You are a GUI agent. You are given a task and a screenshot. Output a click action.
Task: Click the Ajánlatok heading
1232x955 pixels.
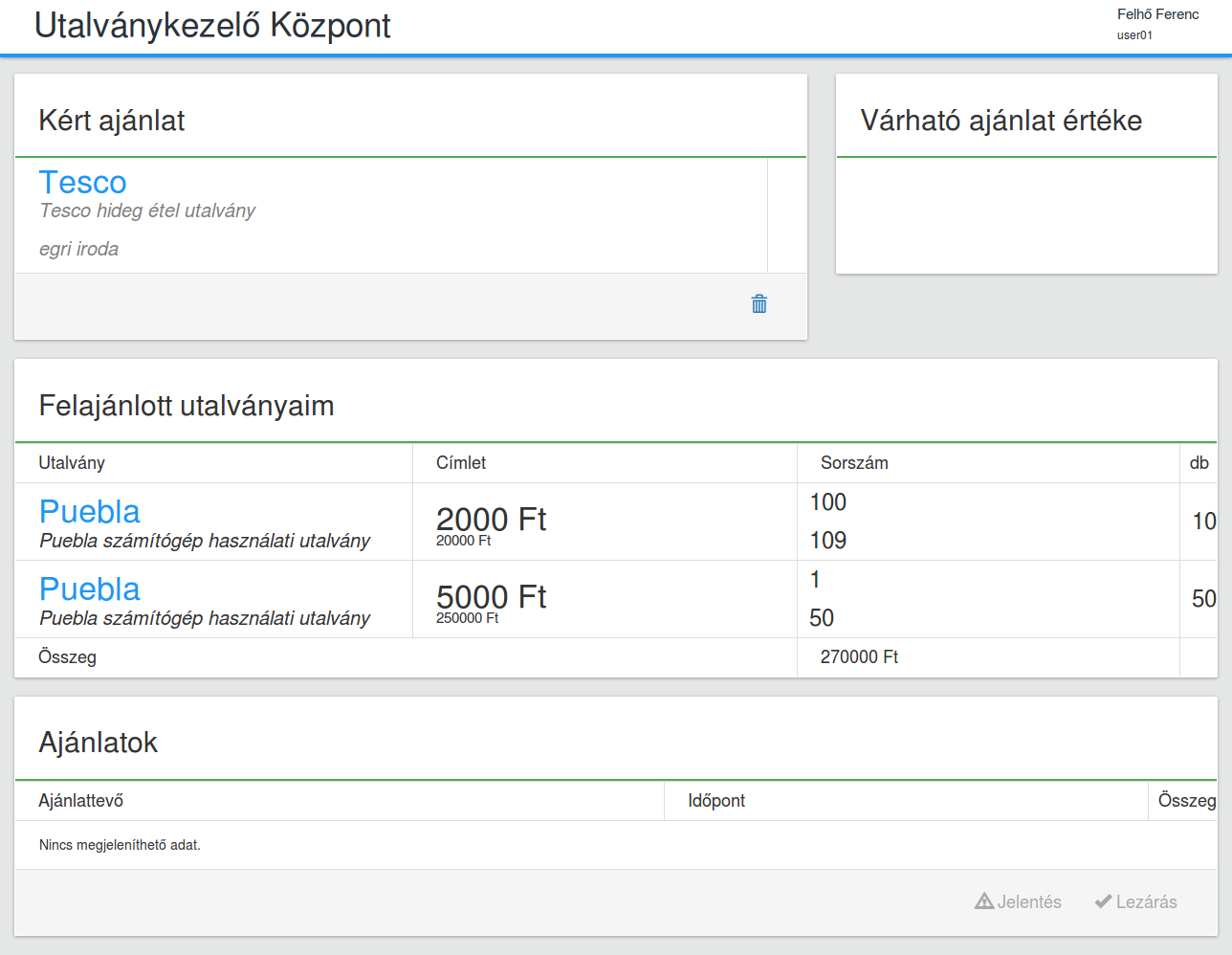(x=98, y=743)
